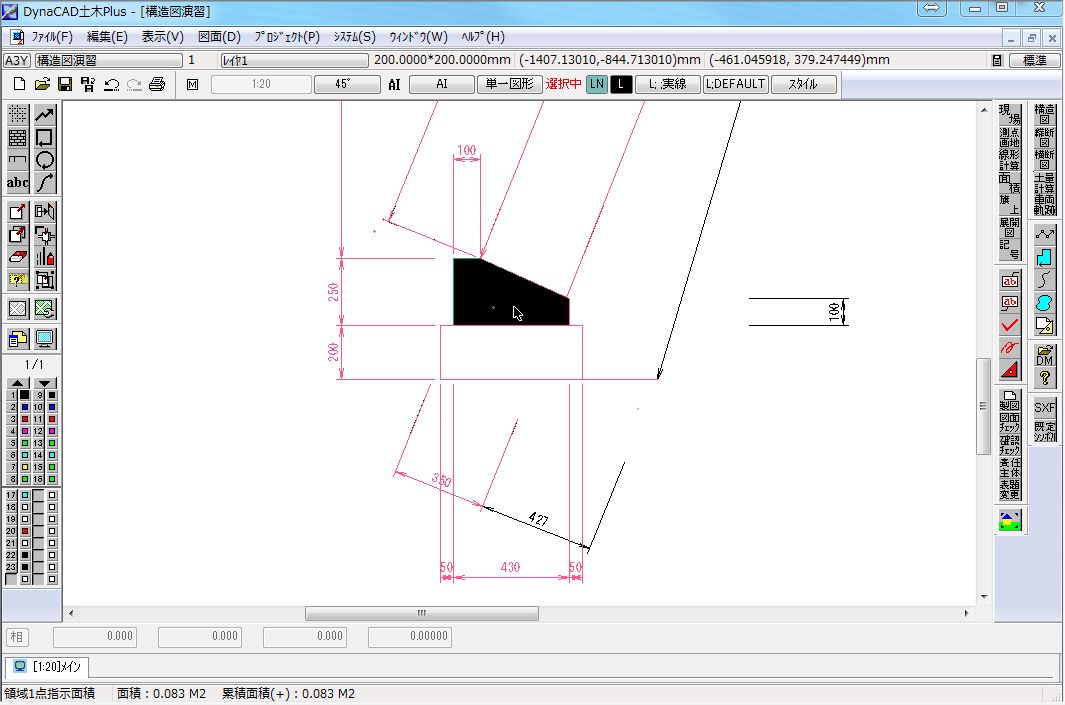Select color swatch 1 black
The height and width of the screenshot is (705, 1065).
24,395
